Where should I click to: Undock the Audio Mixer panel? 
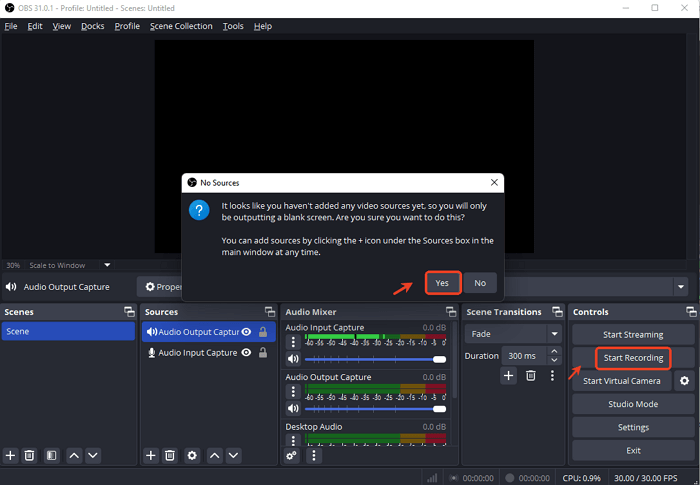tap(451, 312)
